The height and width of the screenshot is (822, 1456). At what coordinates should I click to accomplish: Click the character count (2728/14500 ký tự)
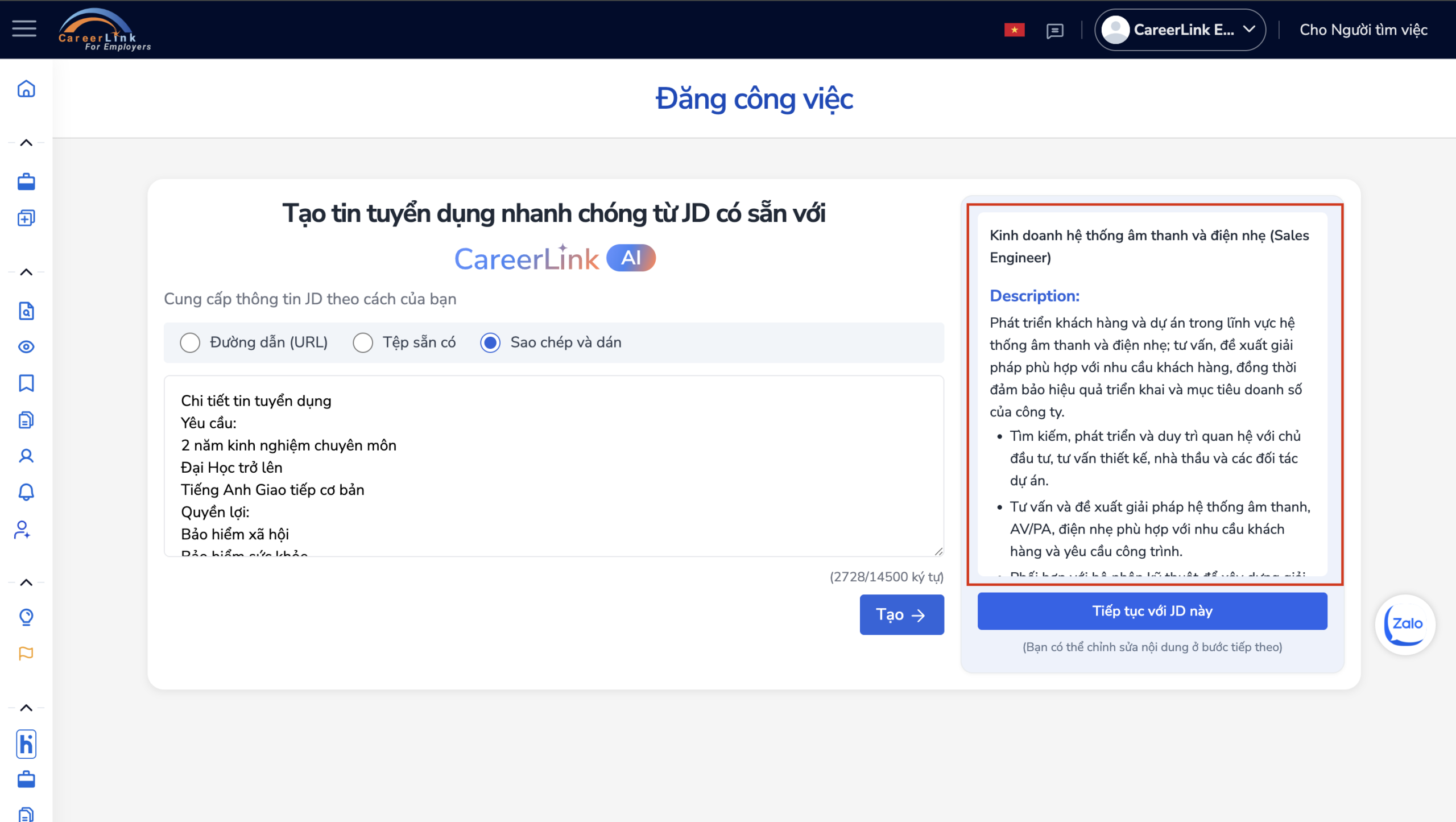[886, 577]
